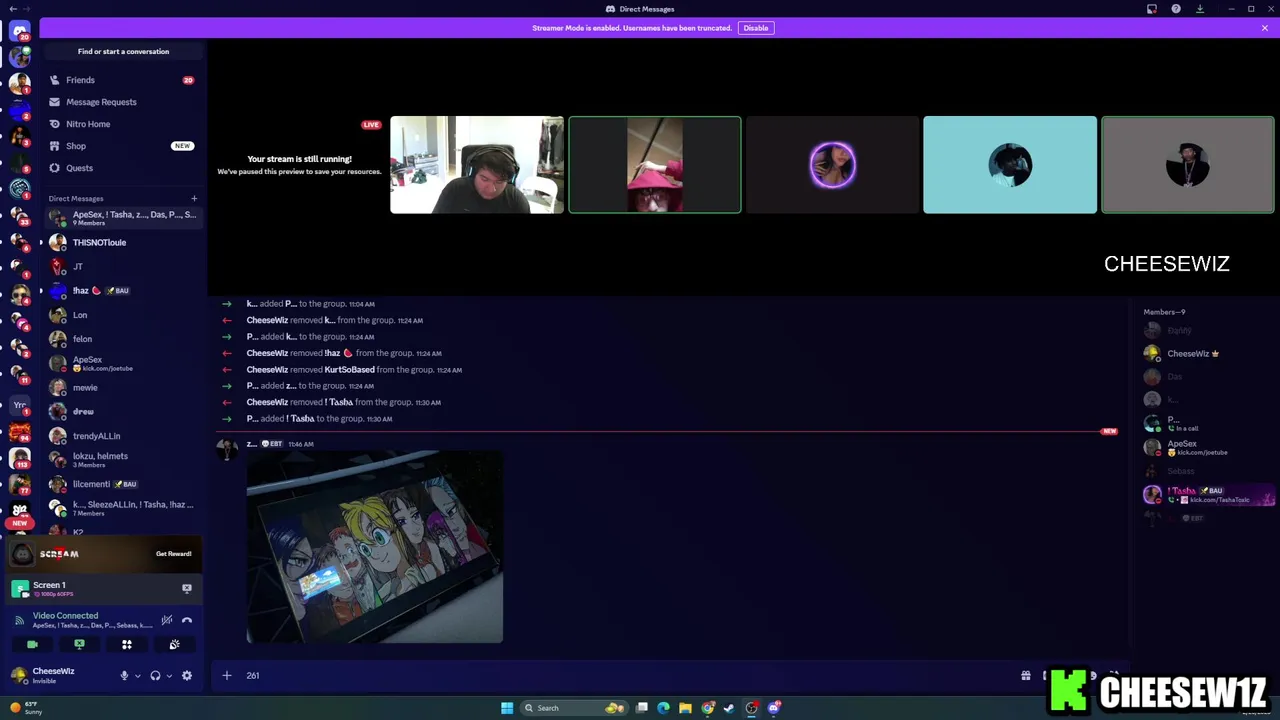1280x720 pixels.
Task: Open the anime artwork image attachment
Action: (375, 546)
